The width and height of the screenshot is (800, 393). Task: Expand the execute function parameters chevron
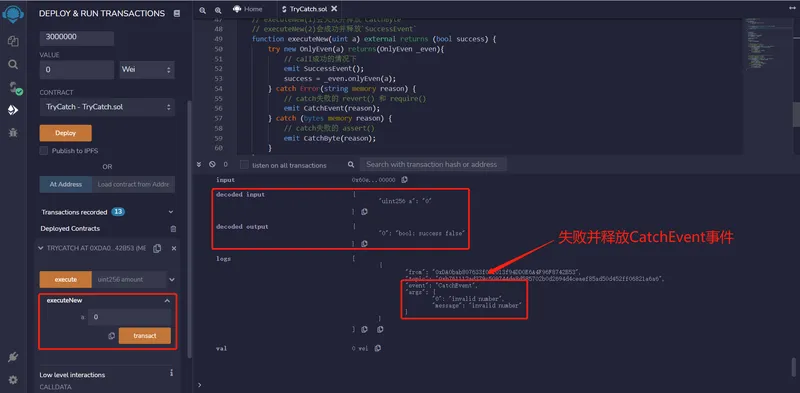[x=172, y=279]
